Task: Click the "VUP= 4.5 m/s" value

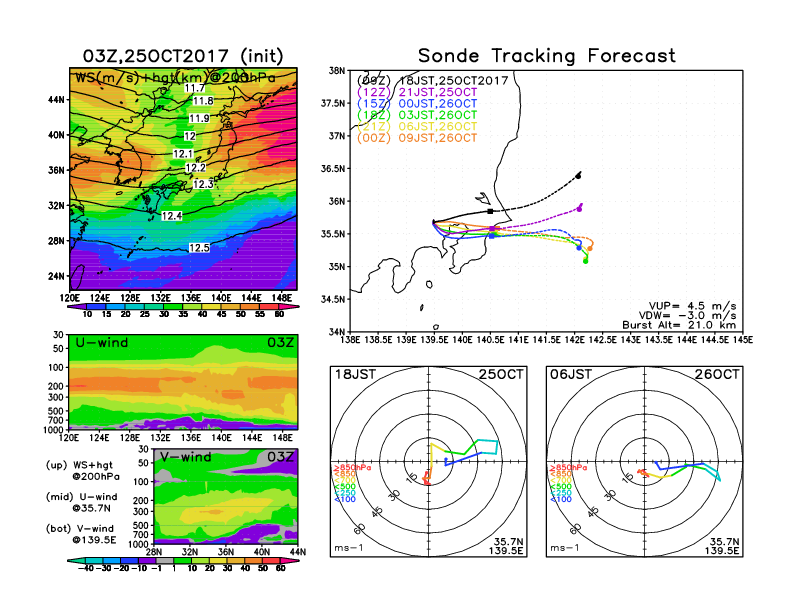Action: 692,306
